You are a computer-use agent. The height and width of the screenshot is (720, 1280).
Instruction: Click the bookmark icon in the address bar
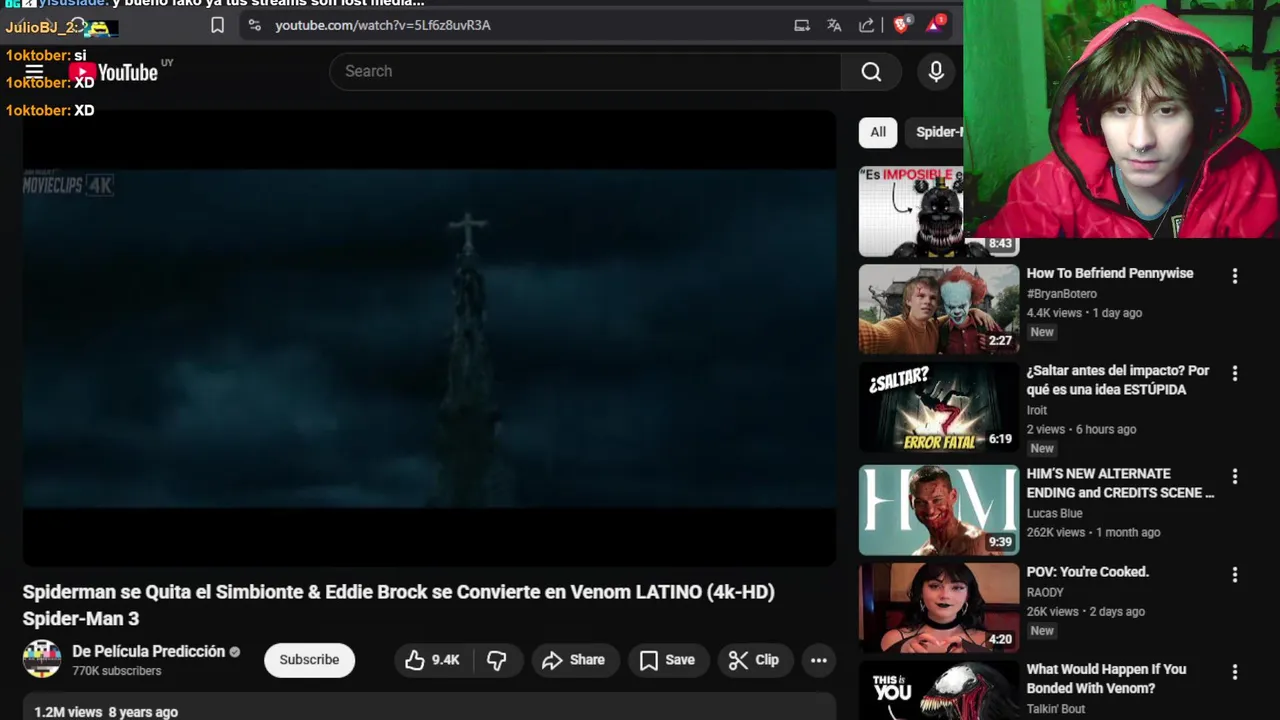point(217,25)
